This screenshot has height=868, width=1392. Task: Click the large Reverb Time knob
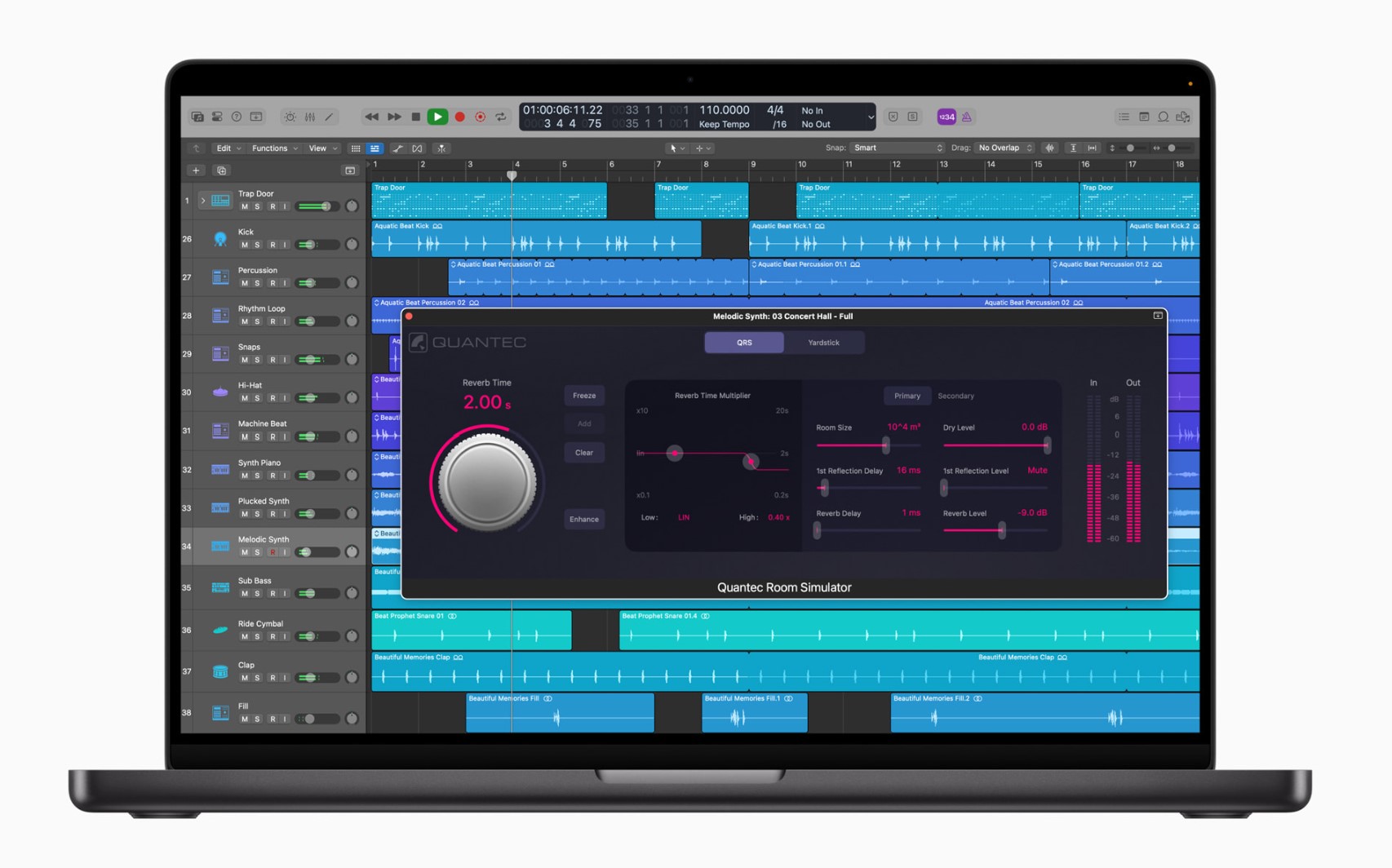click(487, 481)
